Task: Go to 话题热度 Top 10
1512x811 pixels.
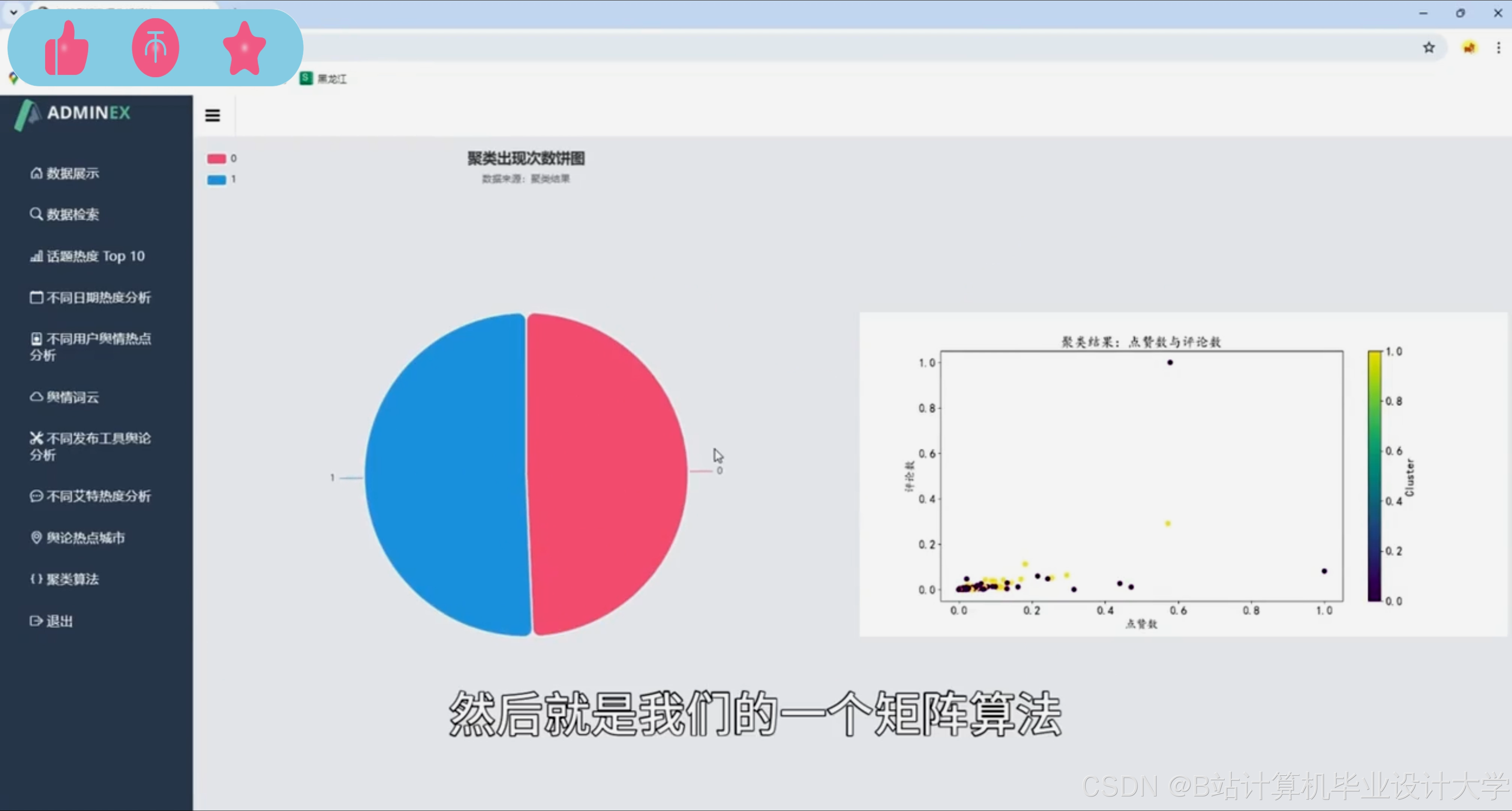Action: click(88, 256)
